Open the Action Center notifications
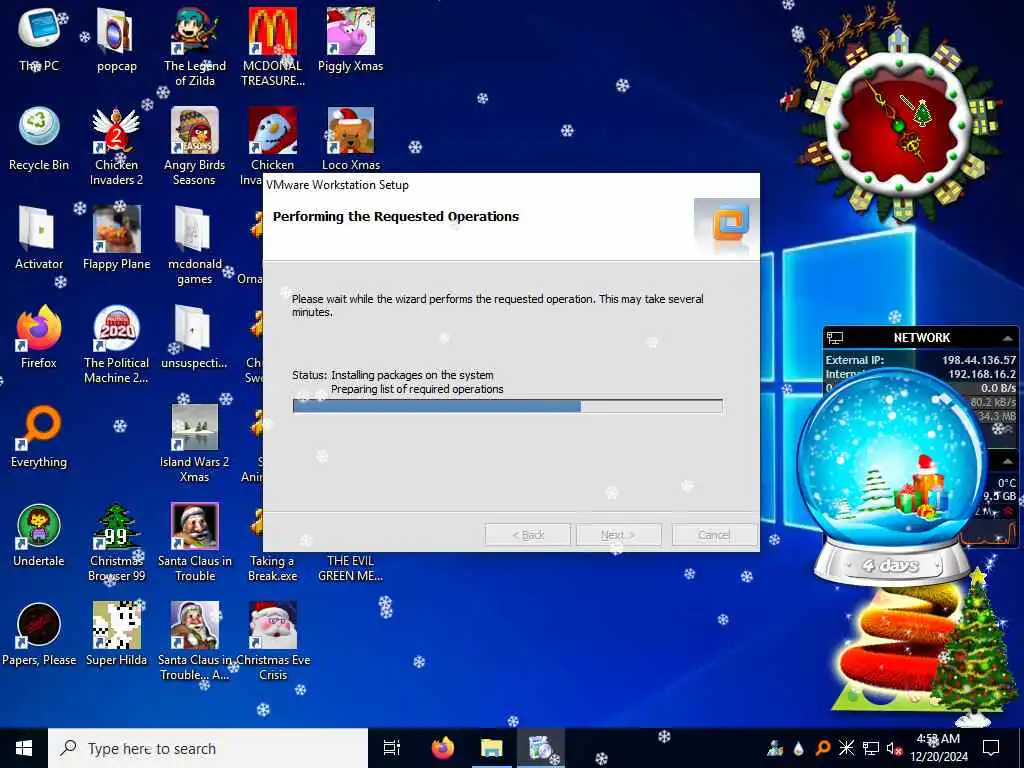 click(x=991, y=748)
